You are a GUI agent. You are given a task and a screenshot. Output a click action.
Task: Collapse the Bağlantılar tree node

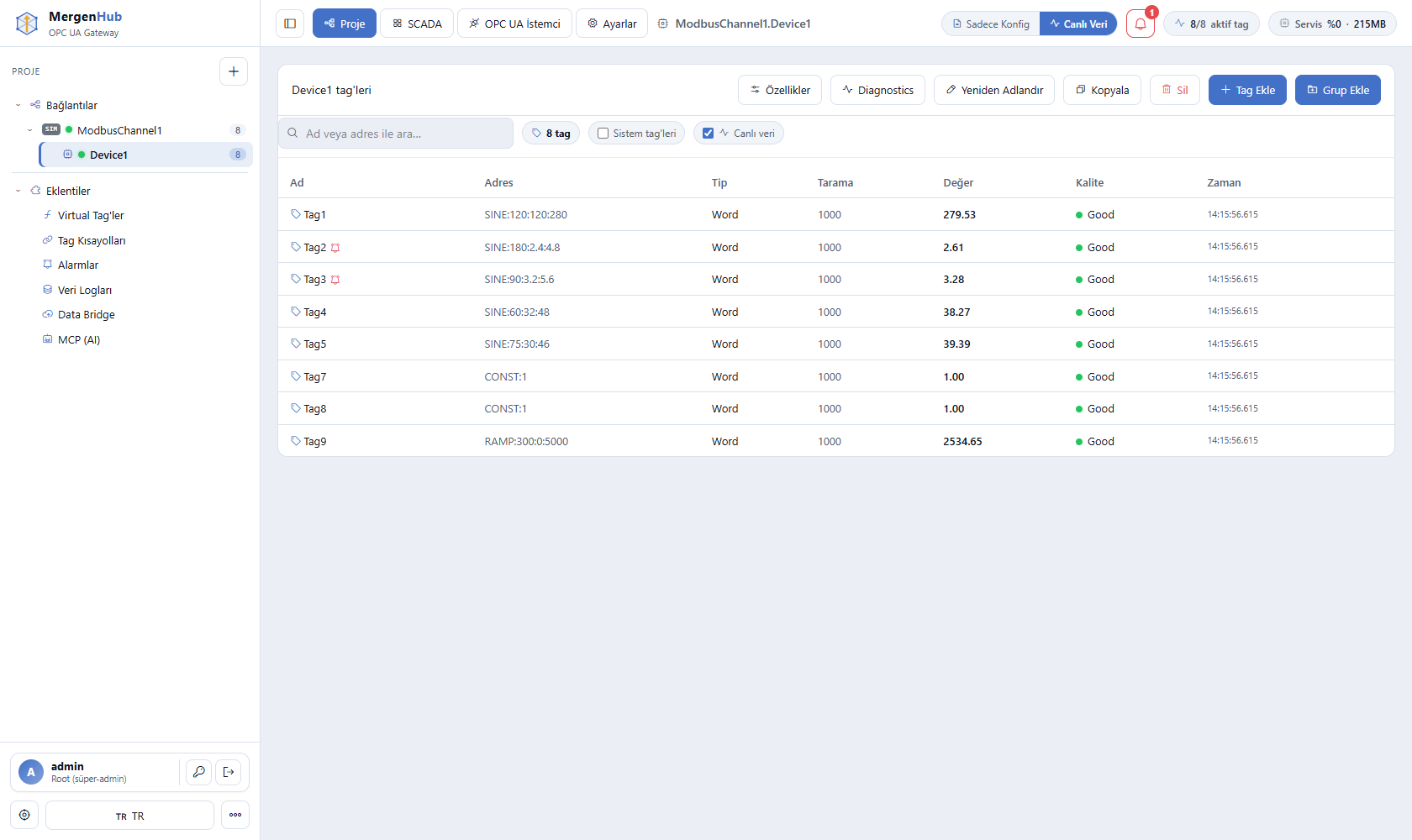(x=18, y=105)
